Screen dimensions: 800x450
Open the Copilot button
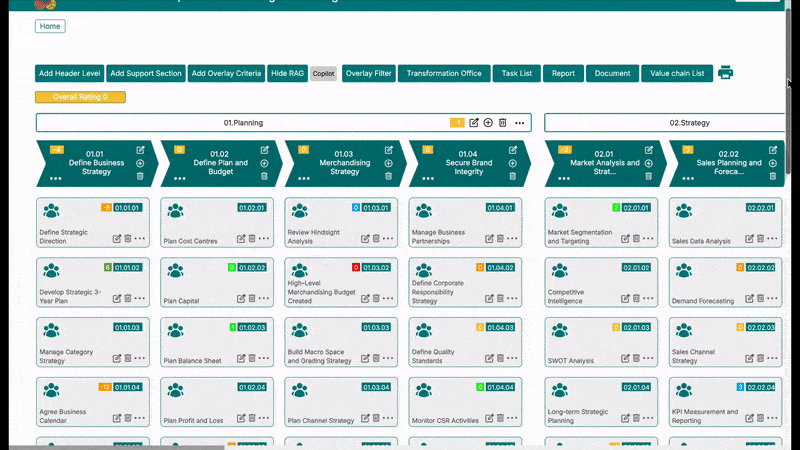point(323,73)
